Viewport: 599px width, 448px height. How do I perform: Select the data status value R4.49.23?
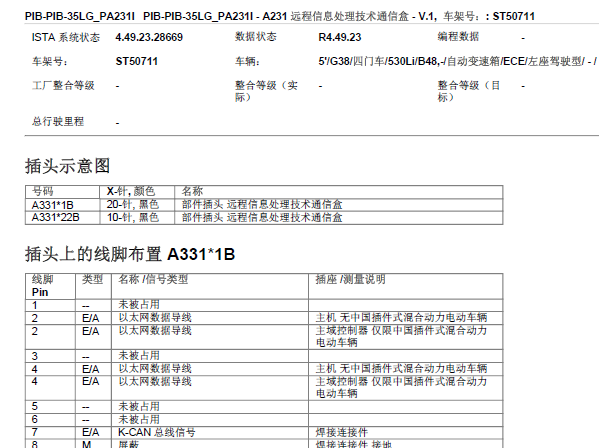click(x=340, y=37)
